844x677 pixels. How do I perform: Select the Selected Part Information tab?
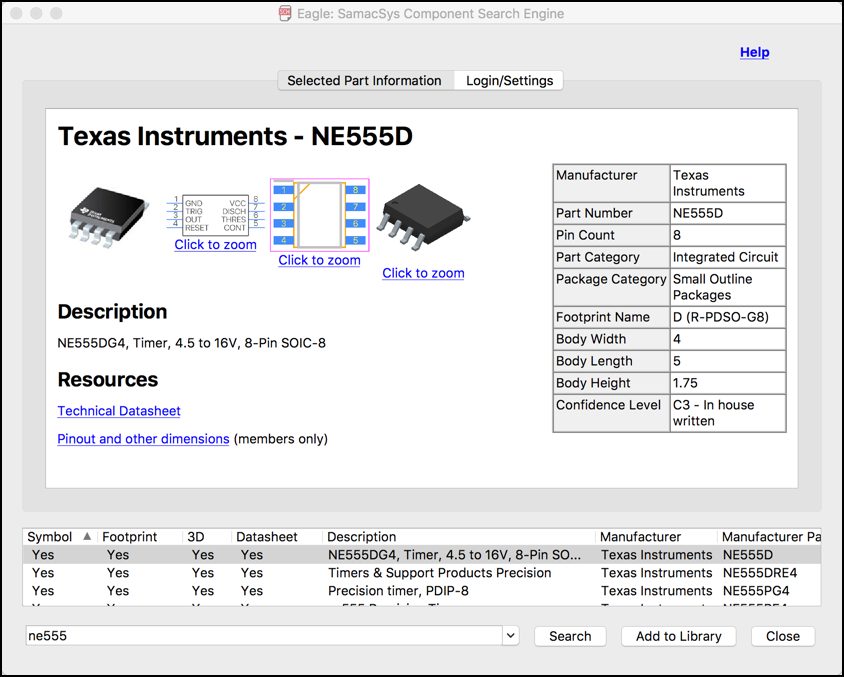coord(364,81)
